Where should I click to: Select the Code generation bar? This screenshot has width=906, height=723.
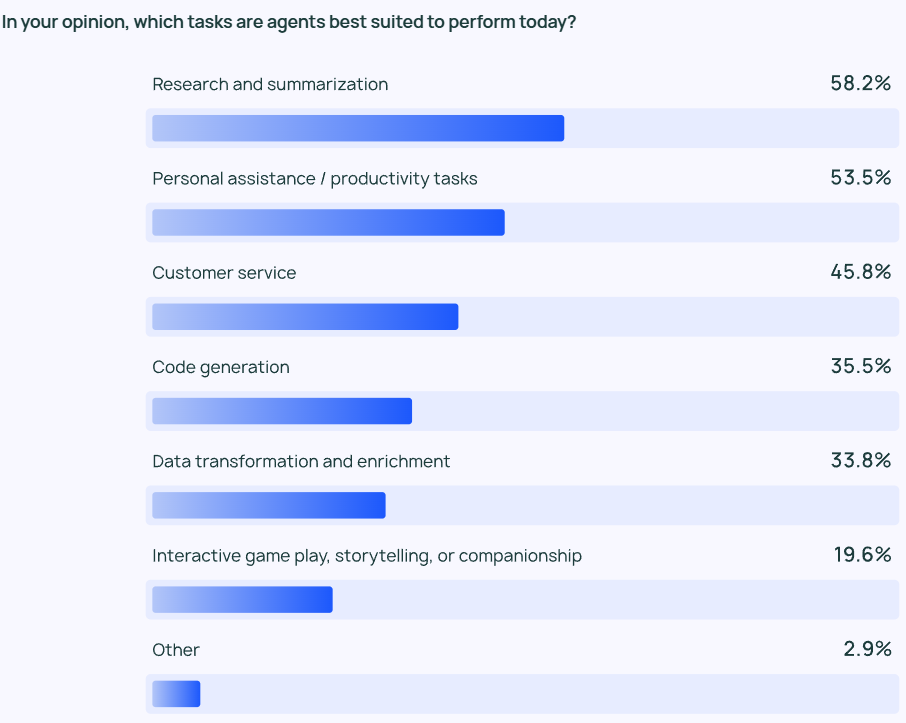[282, 411]
